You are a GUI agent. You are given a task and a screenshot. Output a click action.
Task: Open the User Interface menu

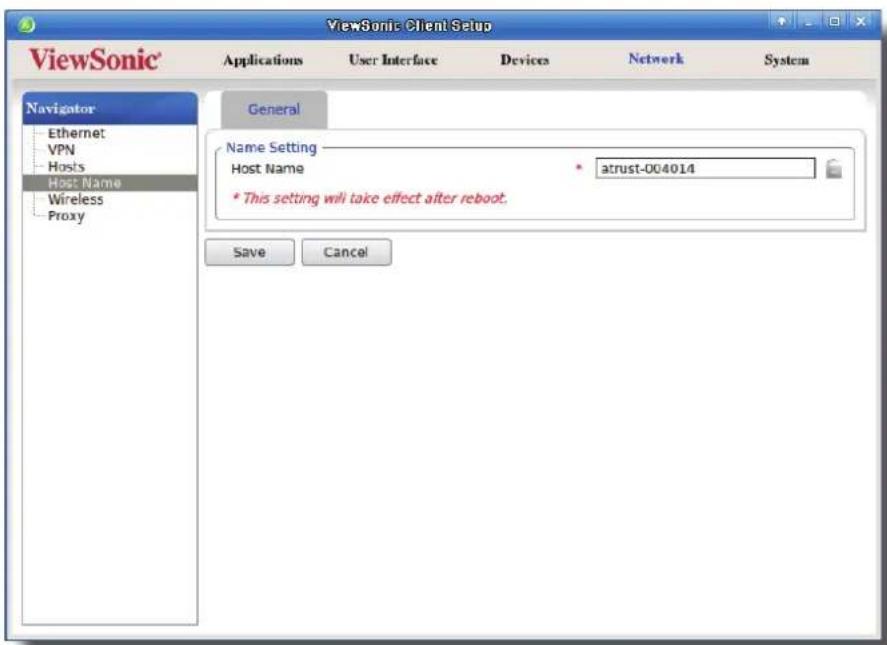[393, 60]
